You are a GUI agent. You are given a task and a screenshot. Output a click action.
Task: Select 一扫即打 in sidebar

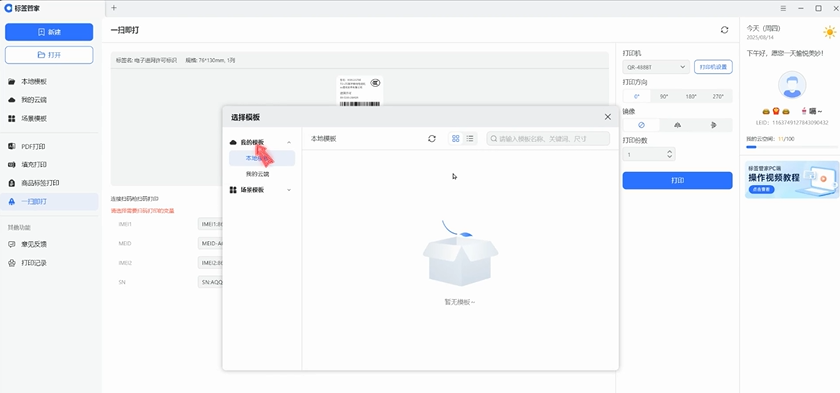point(49,201)
